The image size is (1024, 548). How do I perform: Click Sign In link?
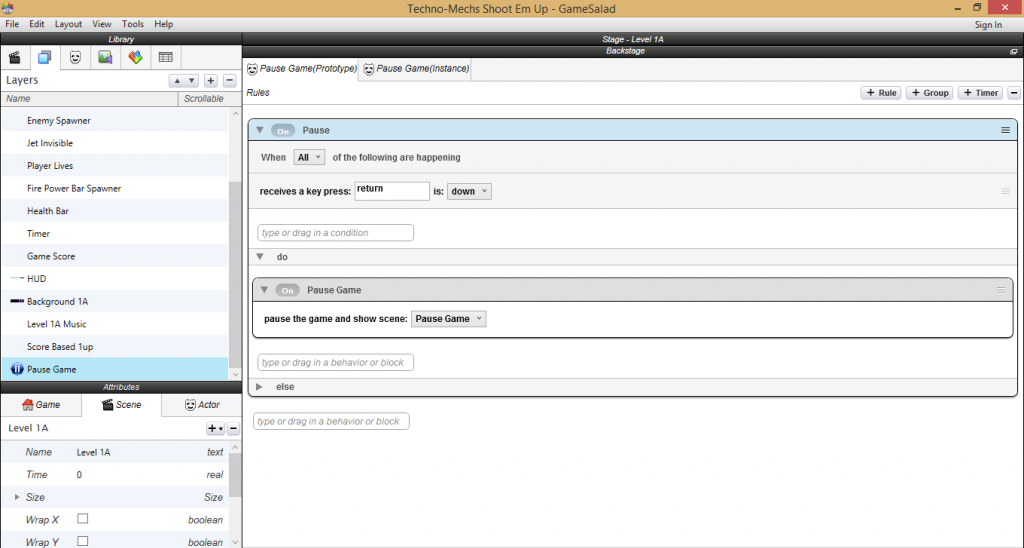988,25
